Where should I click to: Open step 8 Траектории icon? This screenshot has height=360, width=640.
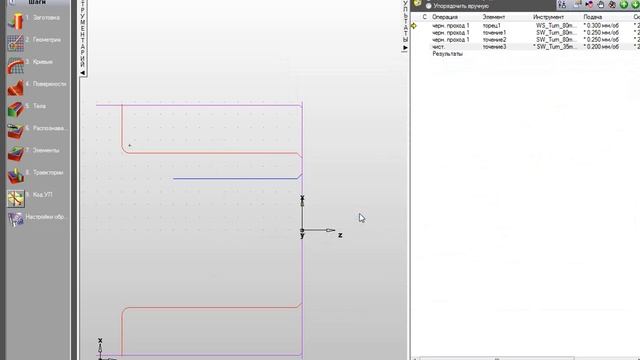tap(16, 176)
